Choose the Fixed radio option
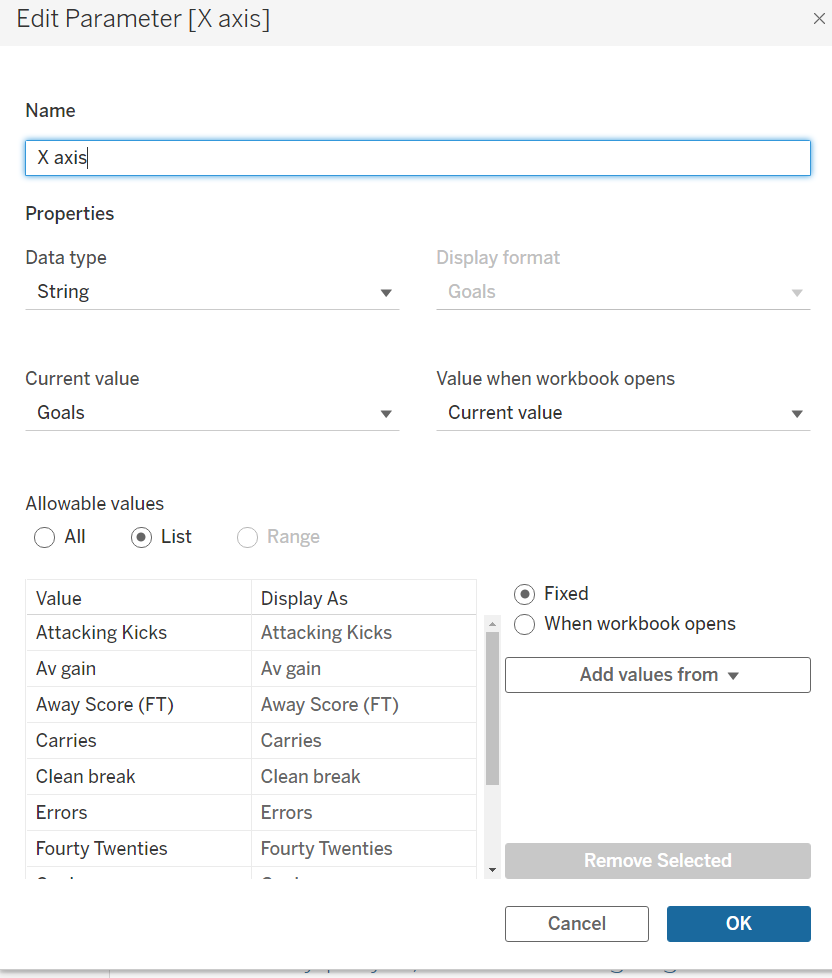The height and width of the screenshot is (978, 832). pyautogui.click(x=524, y=594)
